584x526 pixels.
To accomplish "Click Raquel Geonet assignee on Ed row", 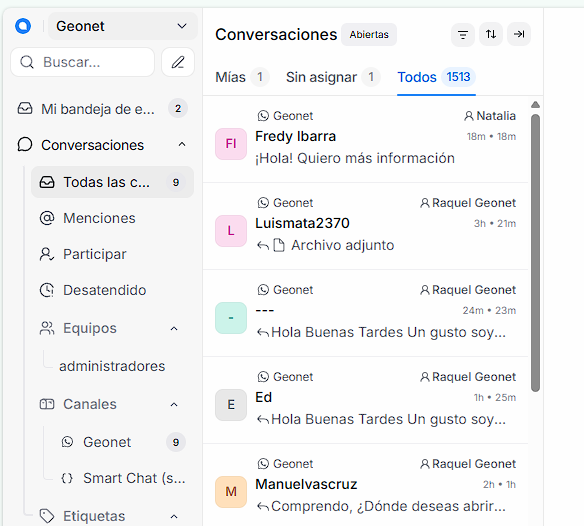I will [468, 377].
